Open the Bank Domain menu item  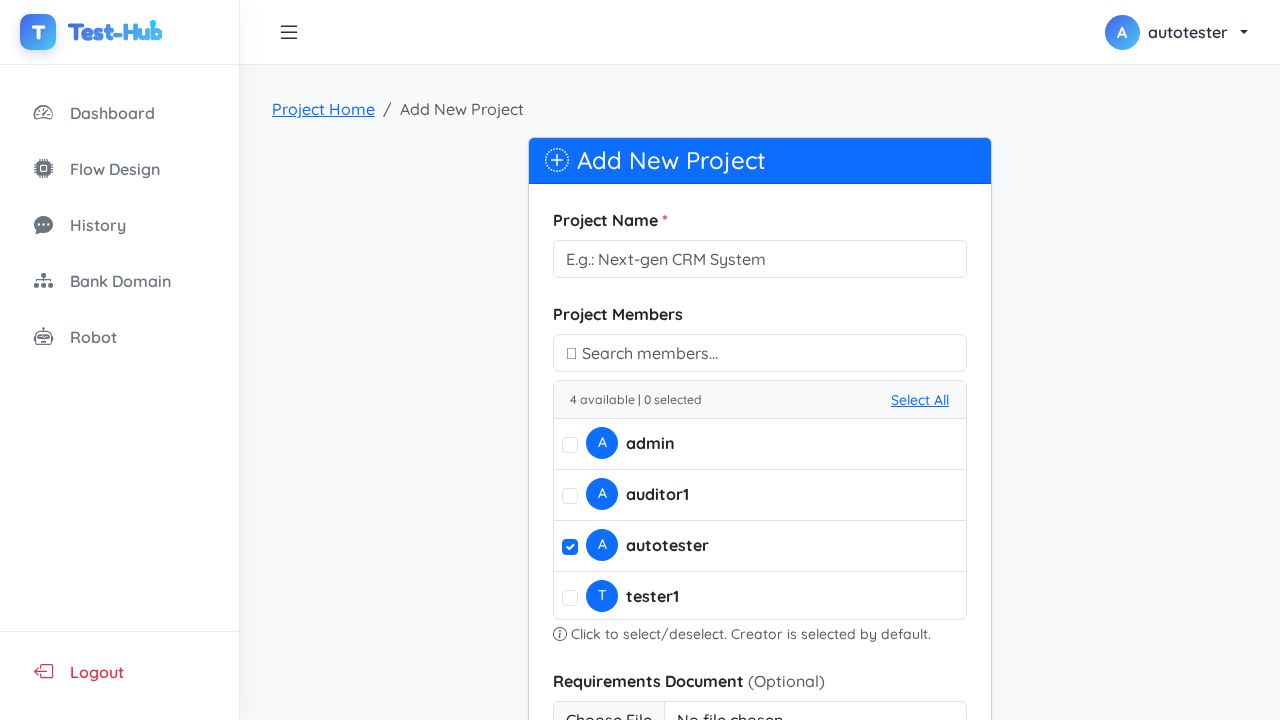(120, 281)
